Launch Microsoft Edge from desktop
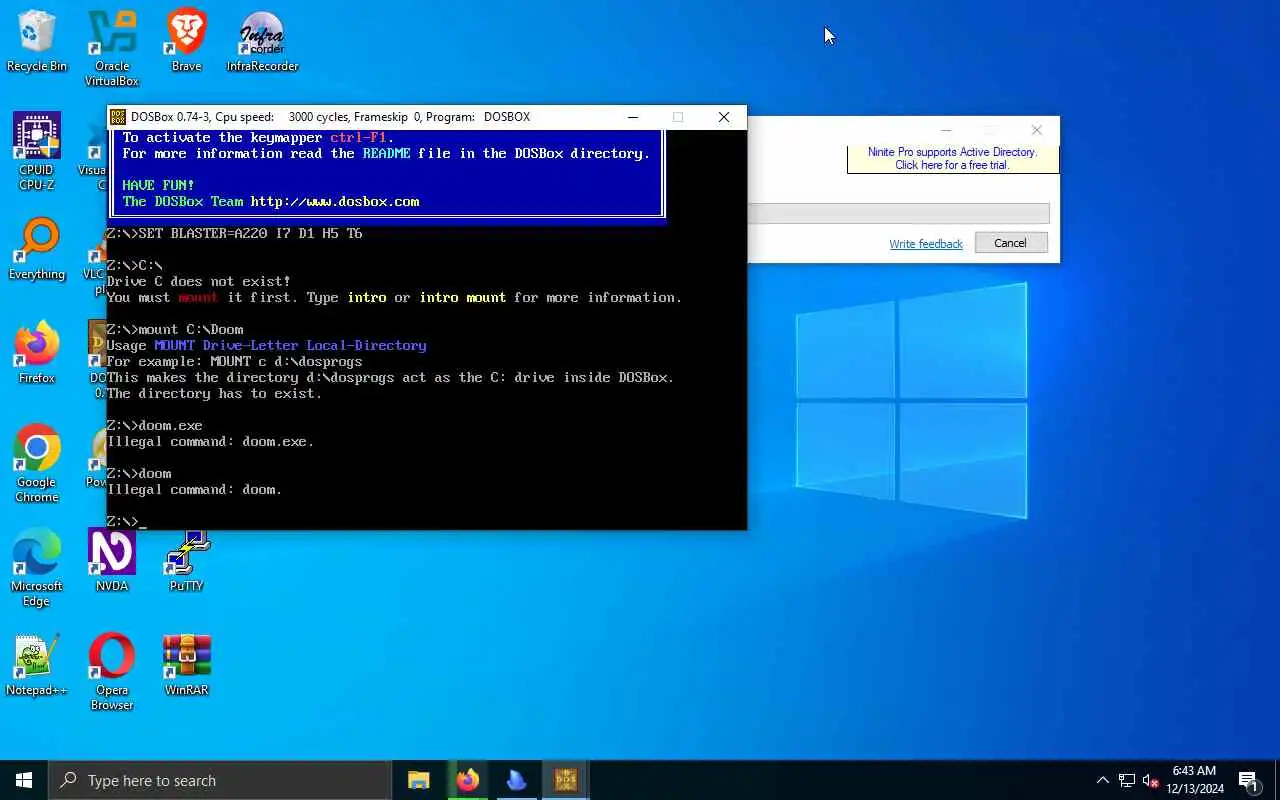Screen dimensions: 1280x800 point(37,568)
